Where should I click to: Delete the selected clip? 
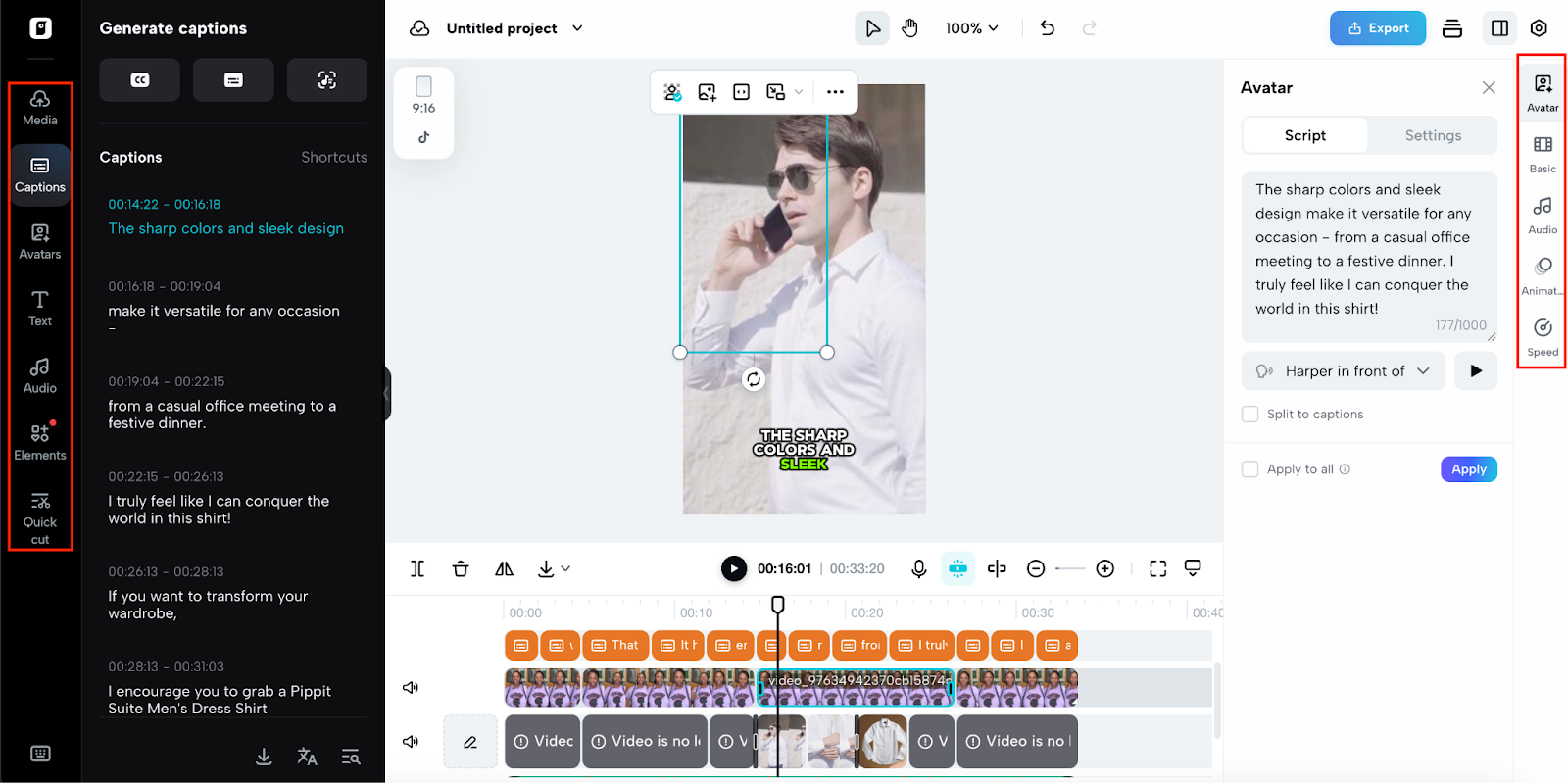461,568
